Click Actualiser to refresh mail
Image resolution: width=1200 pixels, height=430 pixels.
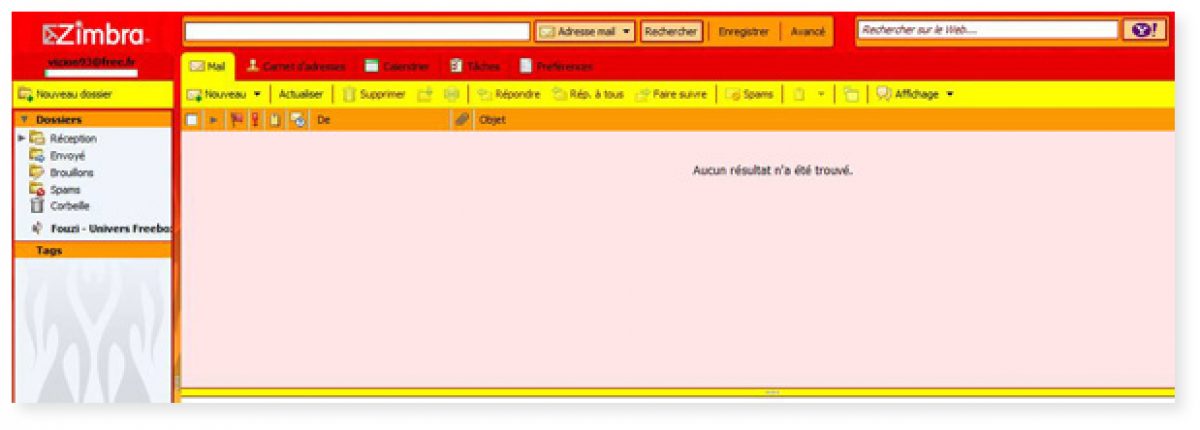pos(301,94)
